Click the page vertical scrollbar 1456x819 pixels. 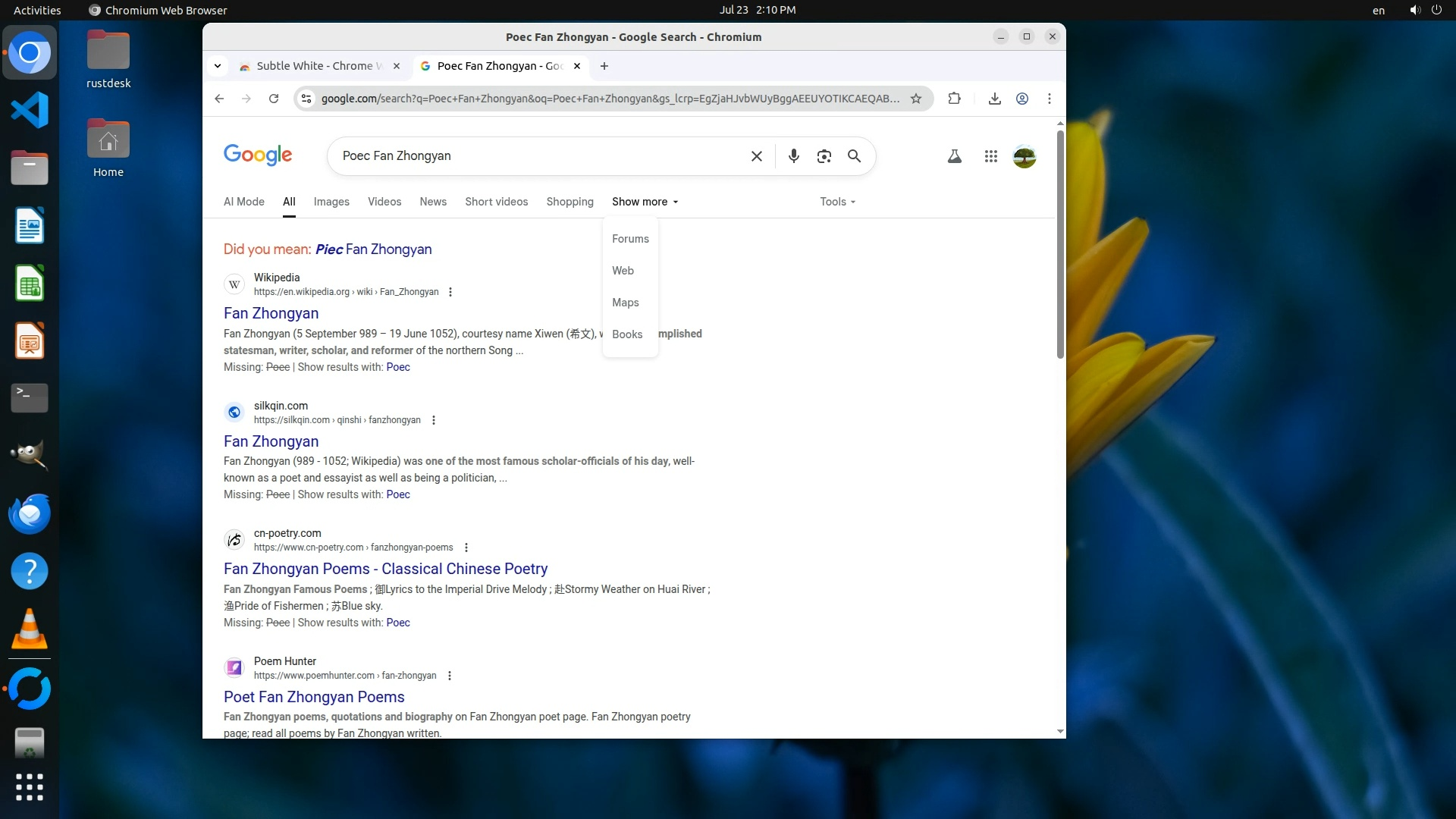click(x=1060, y=243)
